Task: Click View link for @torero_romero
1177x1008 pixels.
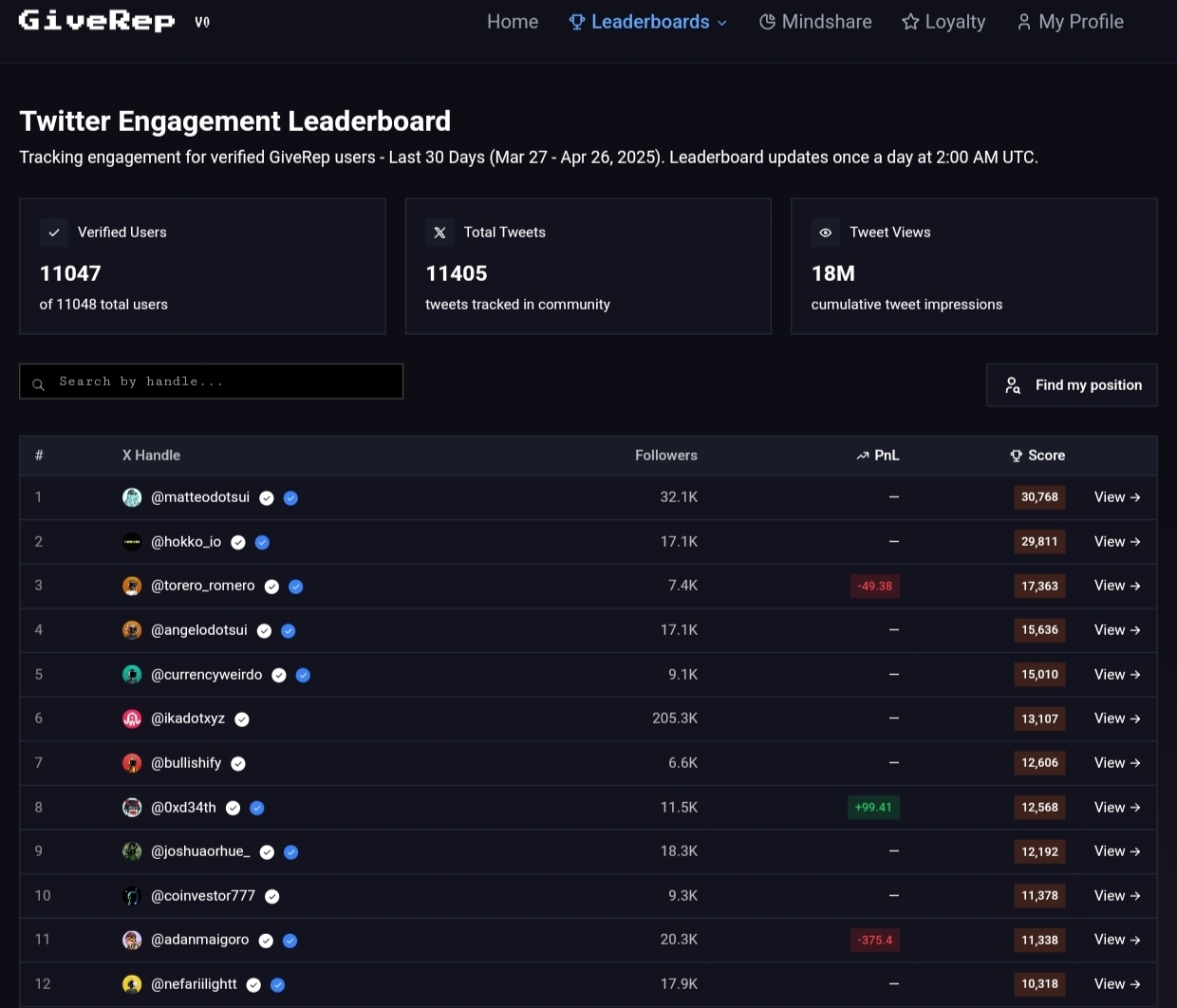Action: 1117,586
